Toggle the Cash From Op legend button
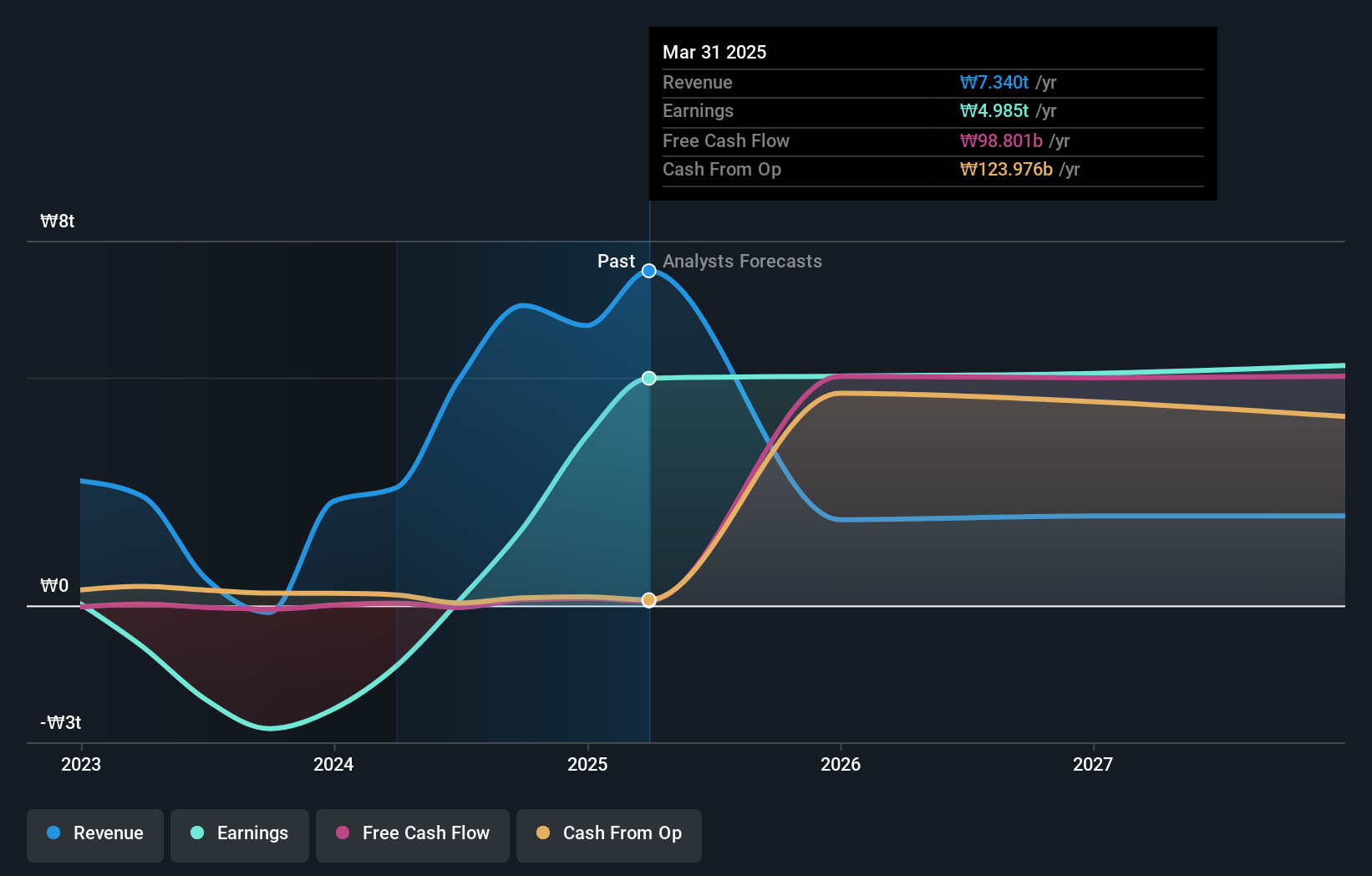Viewport: 1372px width, 876px height. 609,835
